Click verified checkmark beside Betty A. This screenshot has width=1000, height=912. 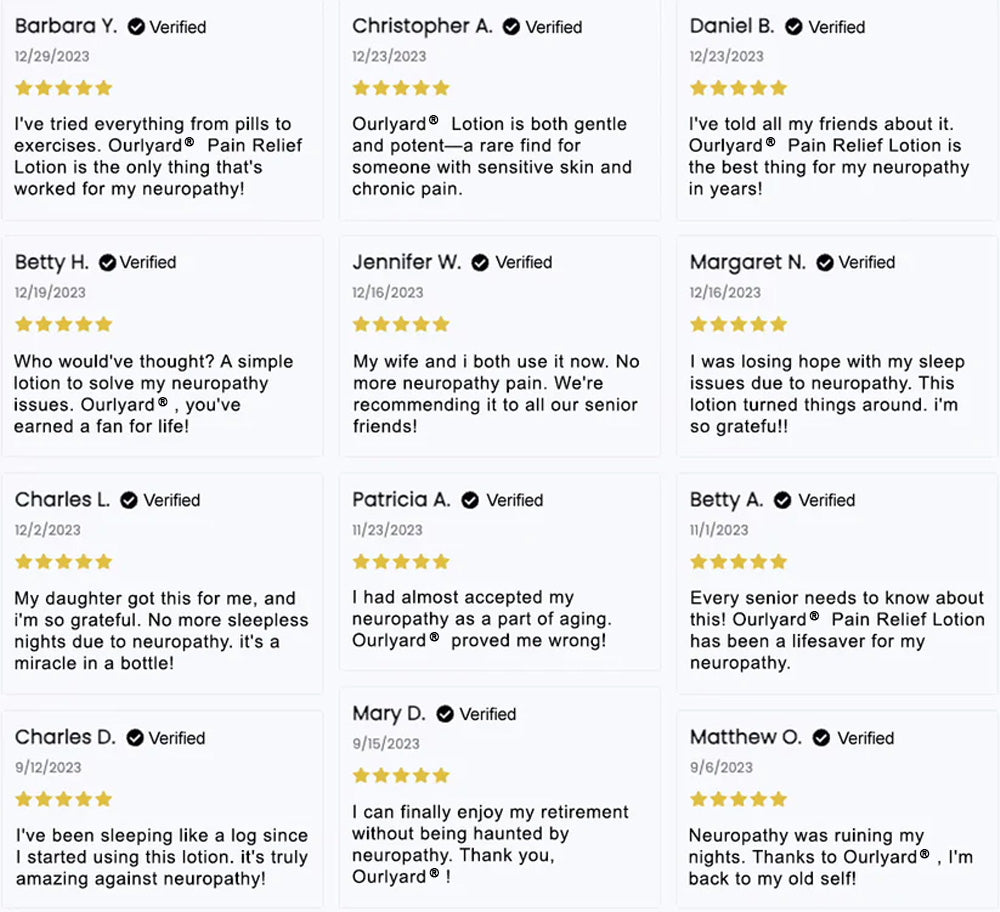pos(783,501)
